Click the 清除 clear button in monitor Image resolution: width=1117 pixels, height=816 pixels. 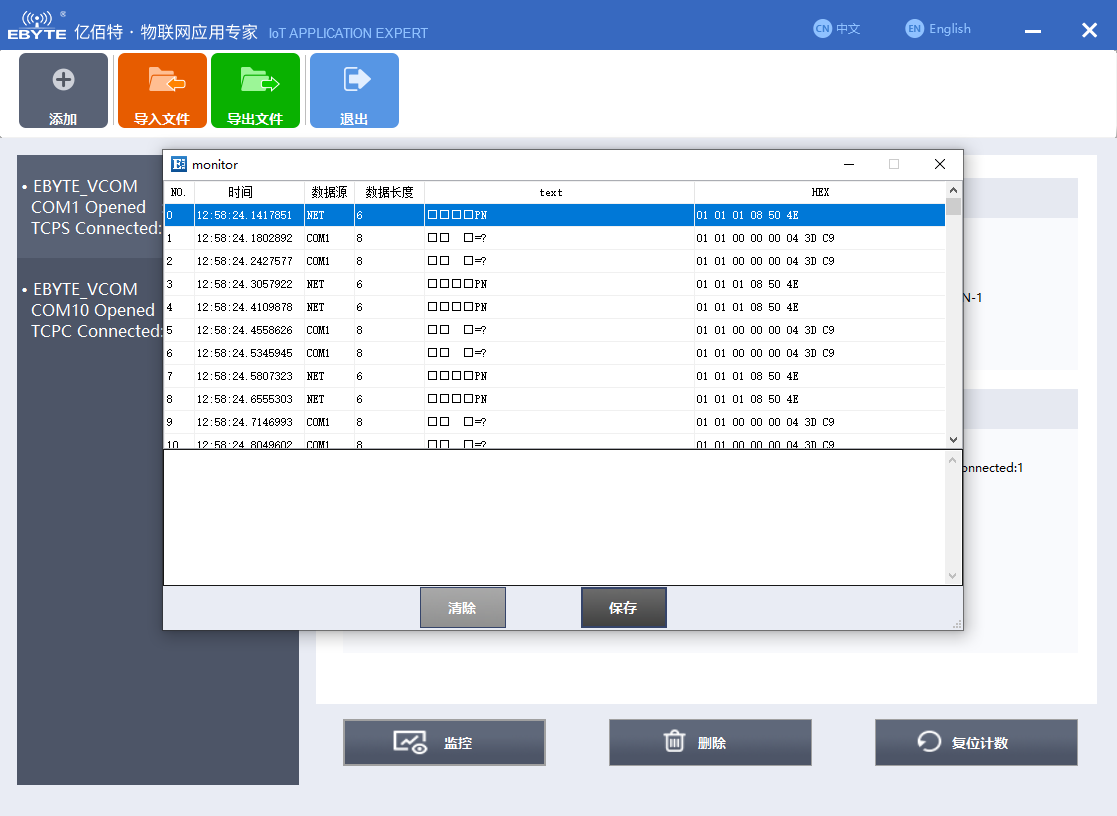pyautogui.click(x=462, y=607)
